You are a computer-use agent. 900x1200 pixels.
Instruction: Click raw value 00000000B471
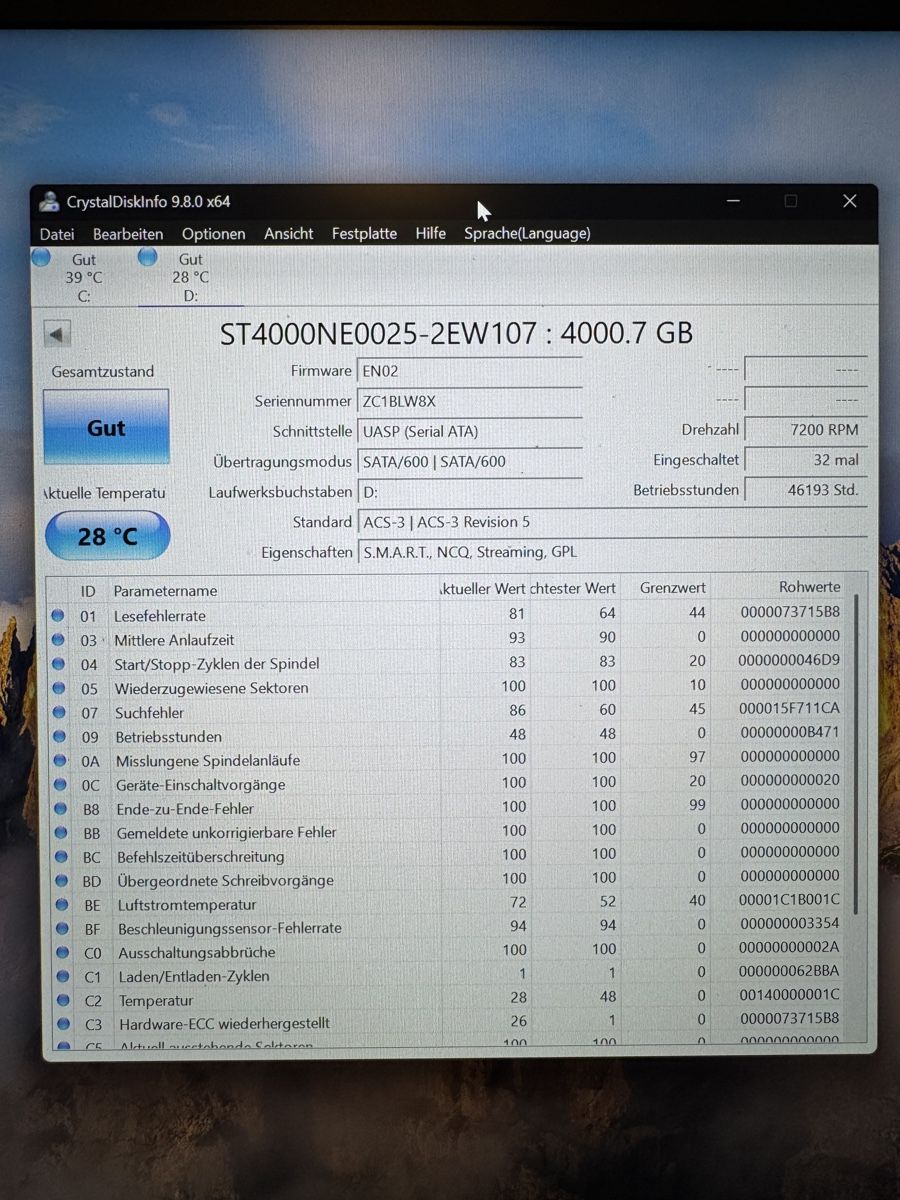tap(790, 732)
